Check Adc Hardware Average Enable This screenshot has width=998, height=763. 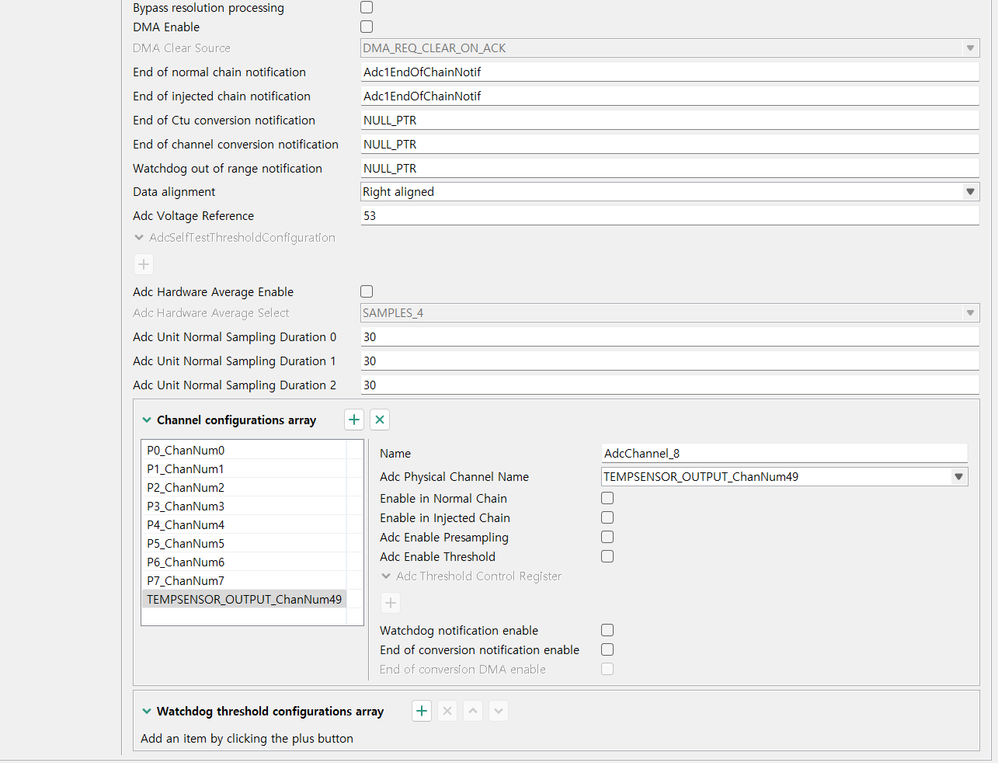click(367, 292)
